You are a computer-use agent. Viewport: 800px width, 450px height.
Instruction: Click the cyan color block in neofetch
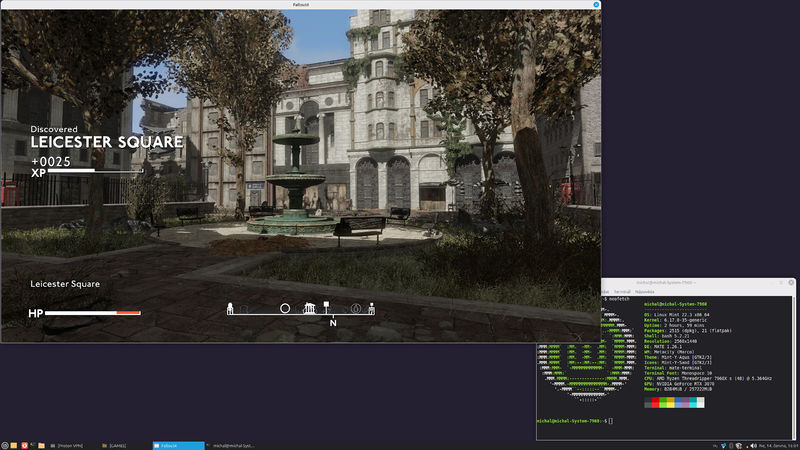tap(693, 403)
